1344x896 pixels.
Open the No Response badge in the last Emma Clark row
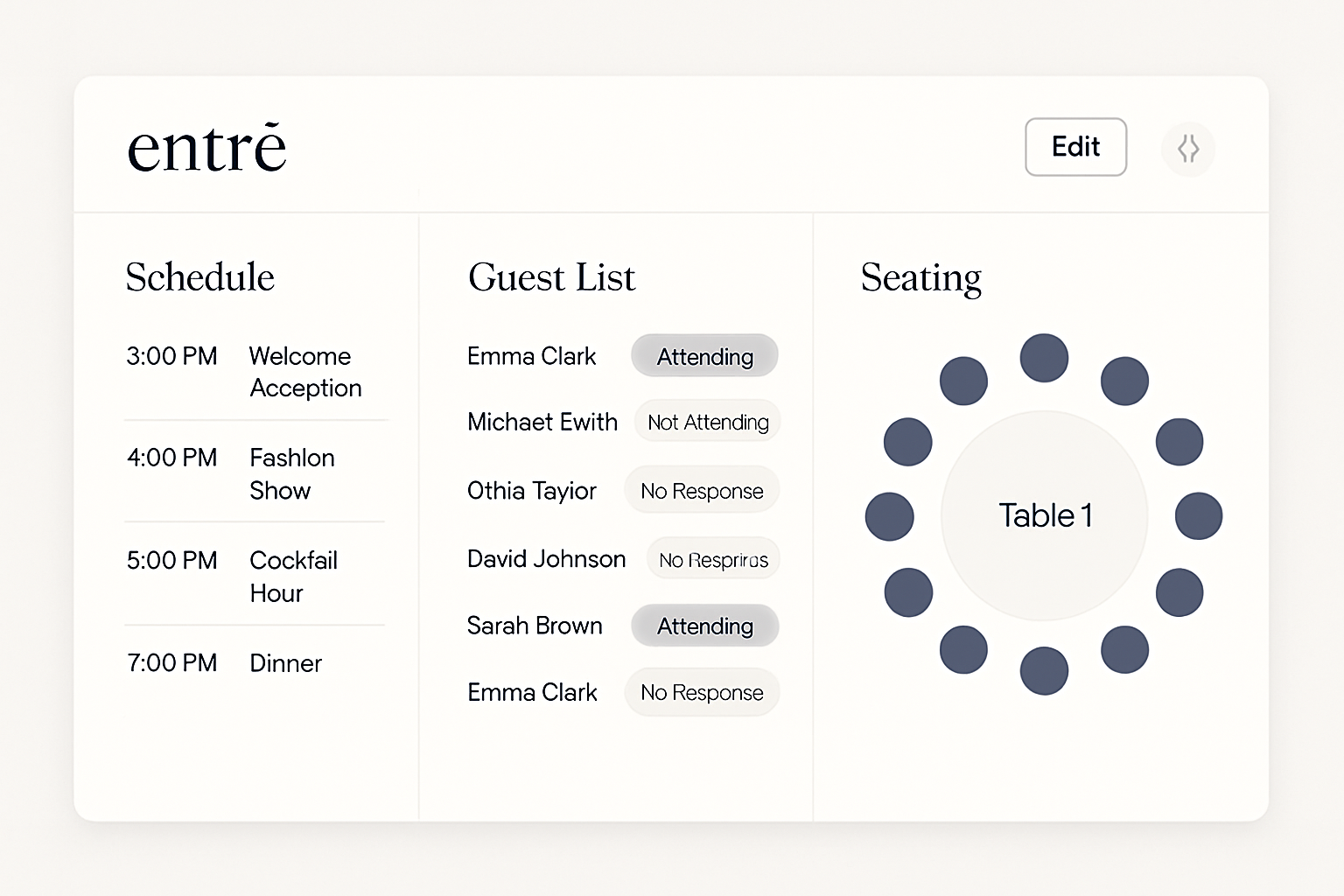click(702, 692)
